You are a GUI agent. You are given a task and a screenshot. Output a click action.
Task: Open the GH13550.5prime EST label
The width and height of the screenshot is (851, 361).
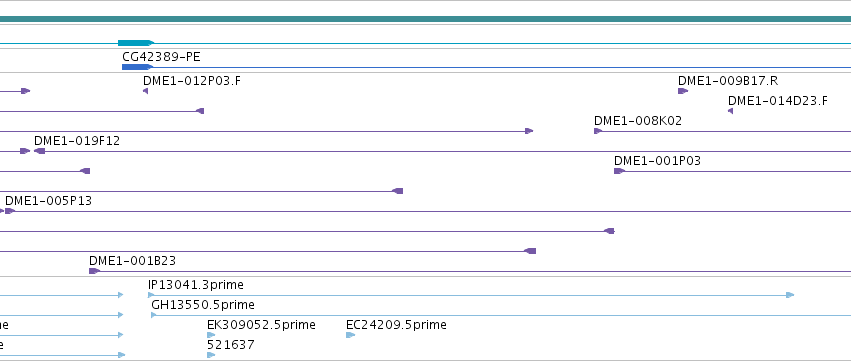click(203, 305)
